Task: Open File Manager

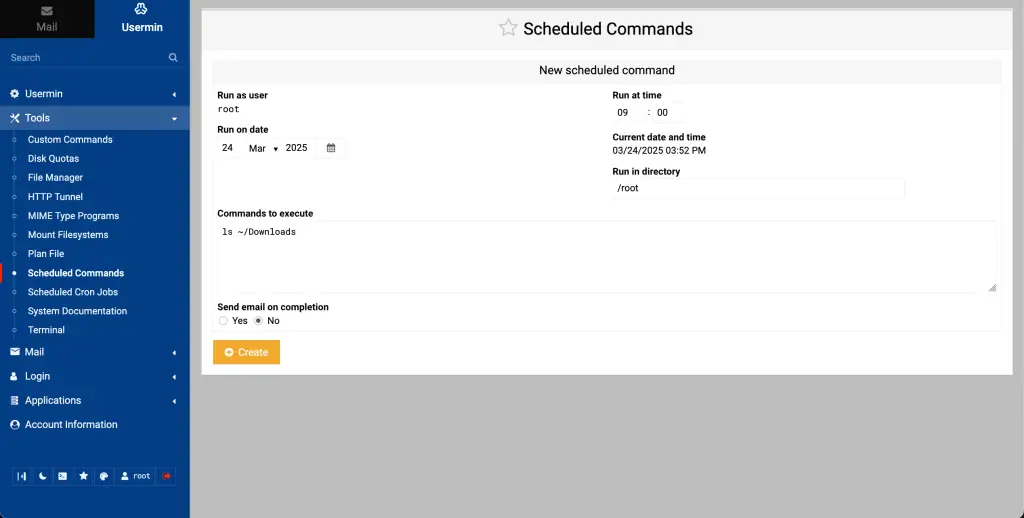Action: point(56,178)
